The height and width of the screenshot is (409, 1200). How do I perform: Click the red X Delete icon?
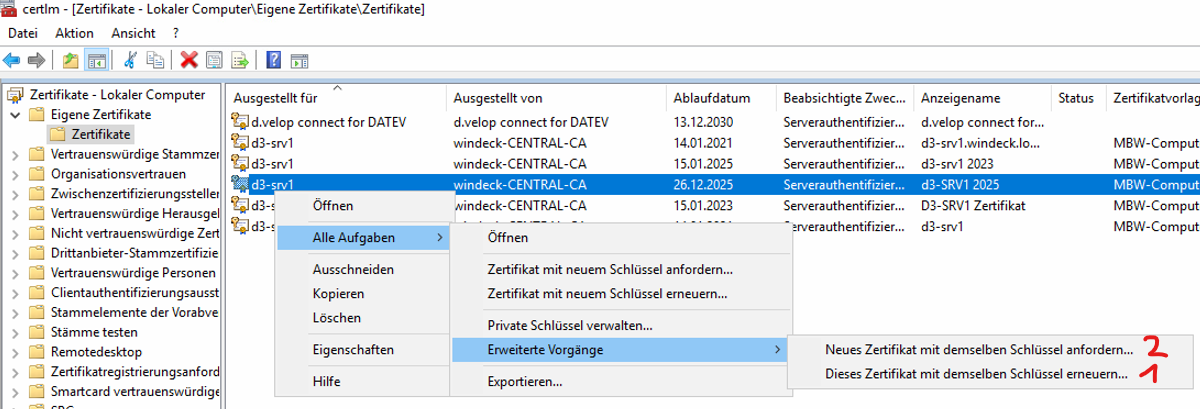tap(188, 60)
